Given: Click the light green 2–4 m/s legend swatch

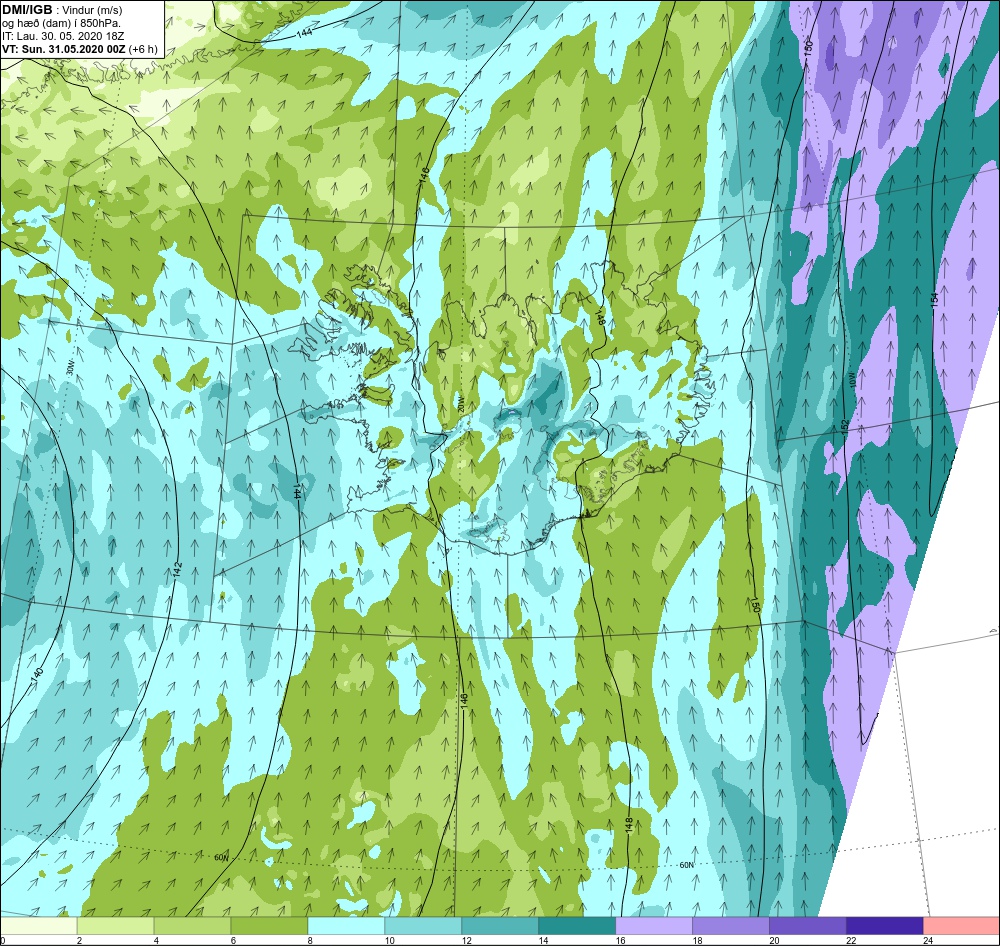Looking at the screenshot, I should 115,926.
